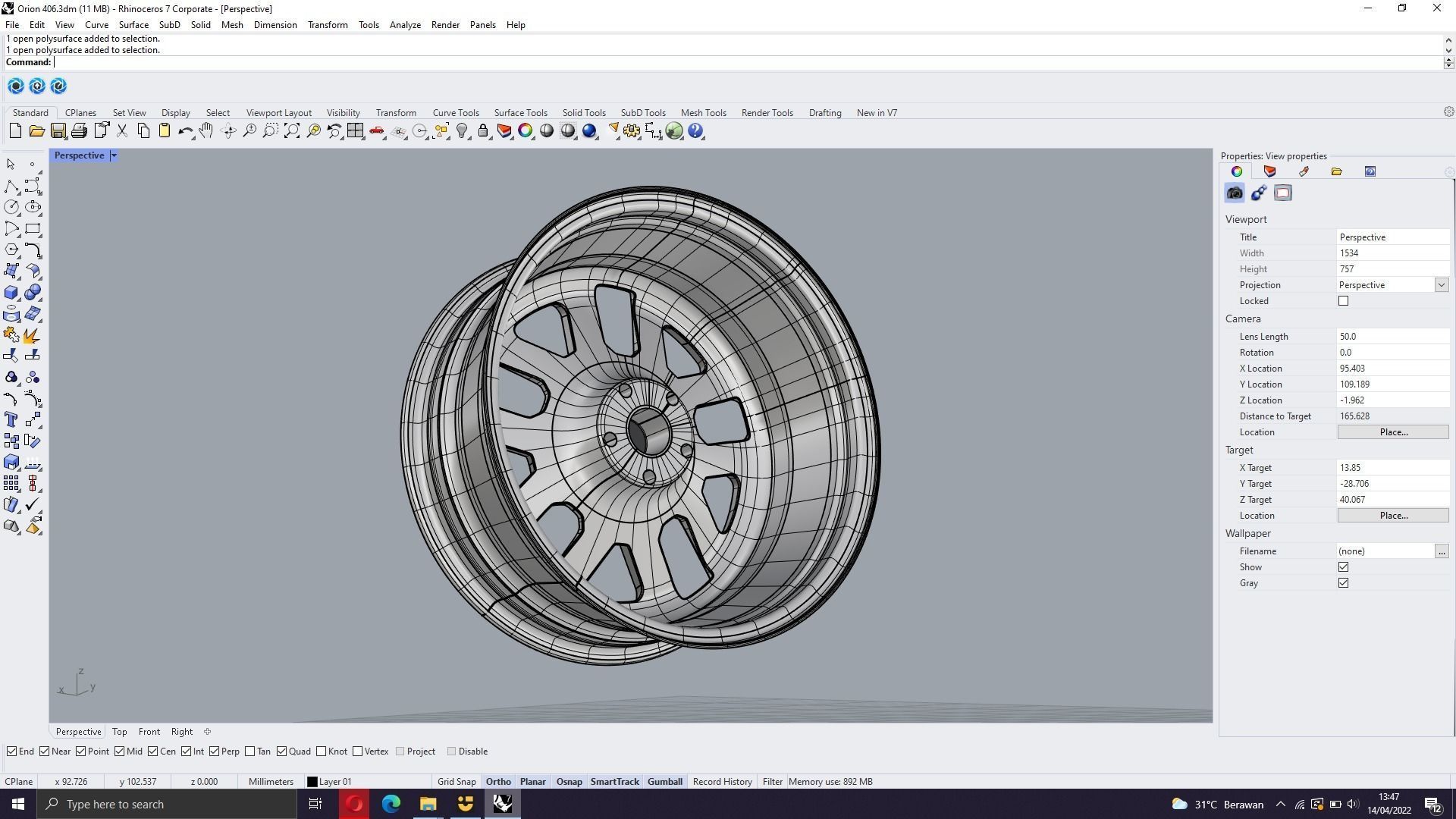Toggle the Mid osnap checkbox
The width and height of the screenshot is (1456, 819).
[119, 752]
